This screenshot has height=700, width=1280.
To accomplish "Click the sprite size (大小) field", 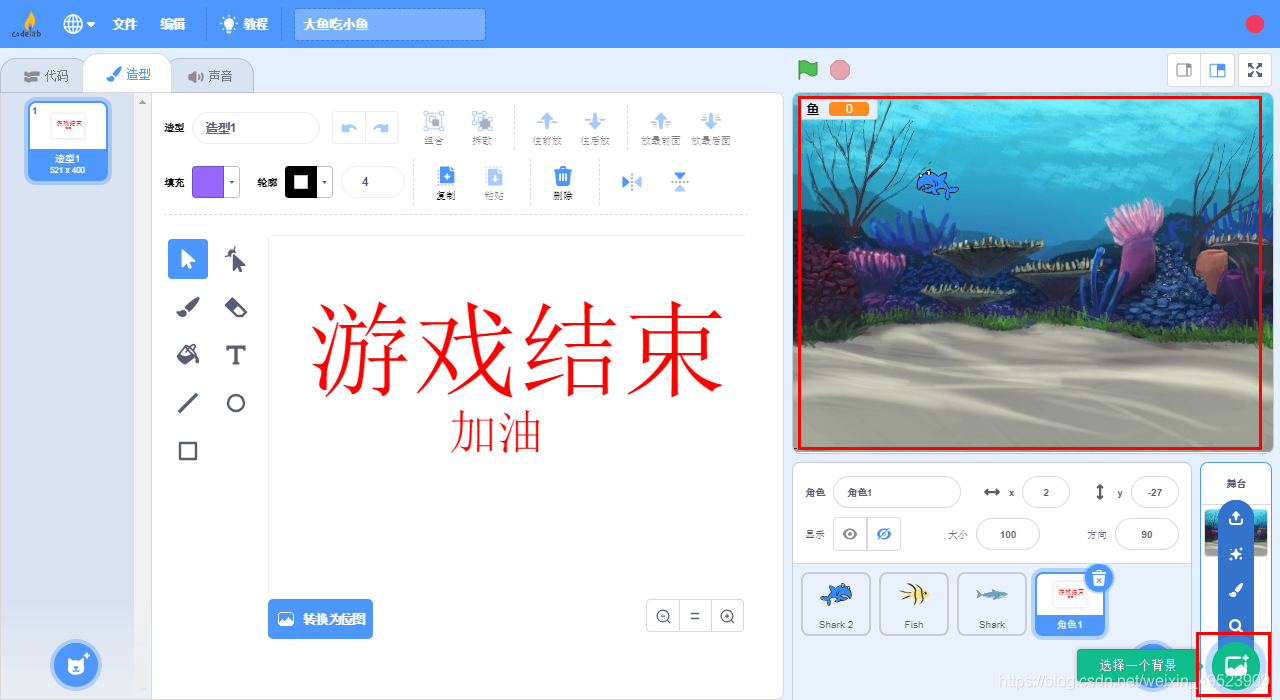I will 1008,534.
